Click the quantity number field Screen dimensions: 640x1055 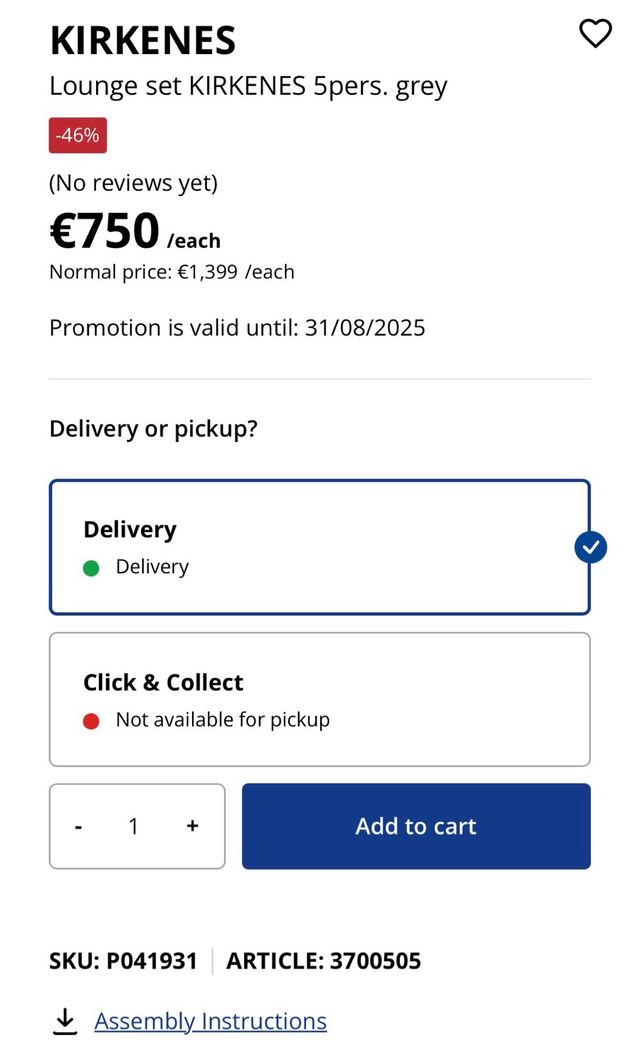(x=134, y=826)
